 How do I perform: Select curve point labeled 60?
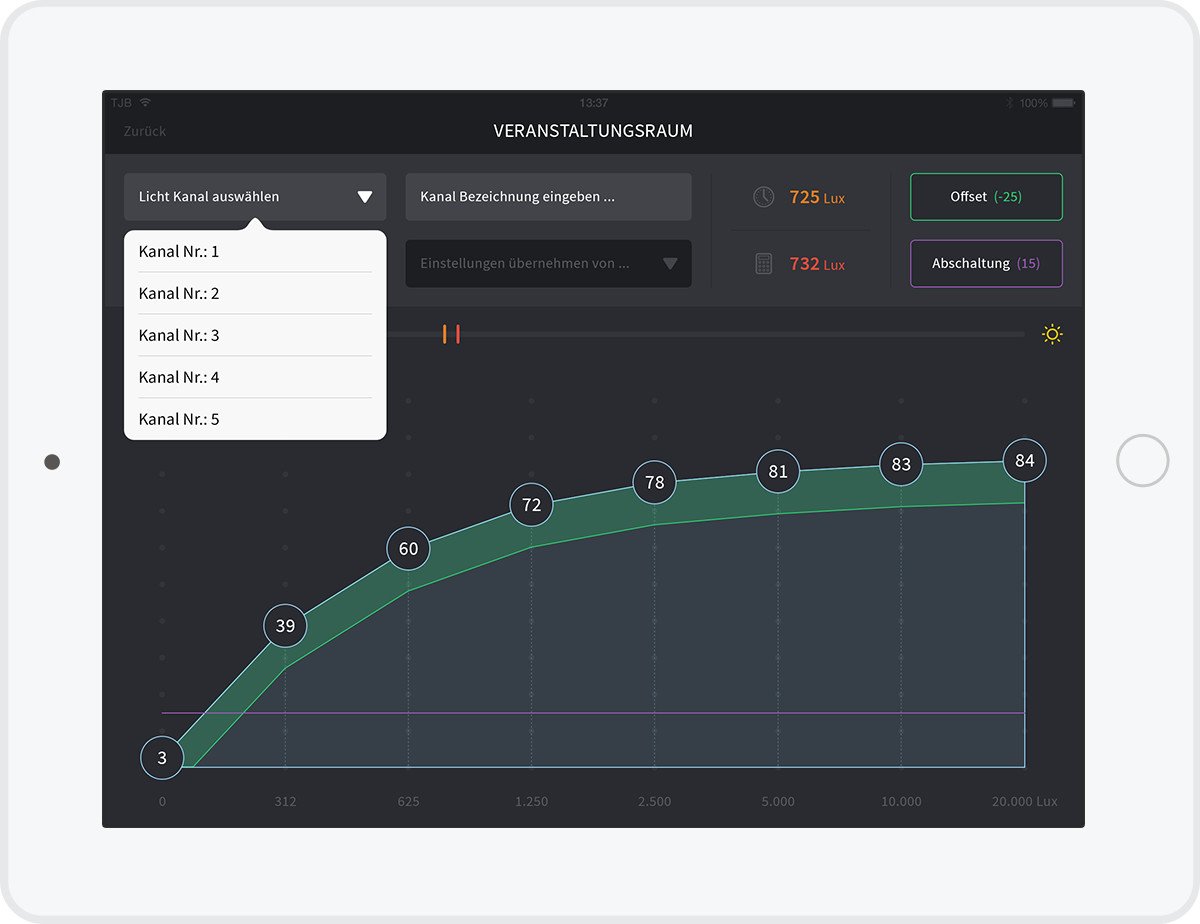(x=408, y=549)
